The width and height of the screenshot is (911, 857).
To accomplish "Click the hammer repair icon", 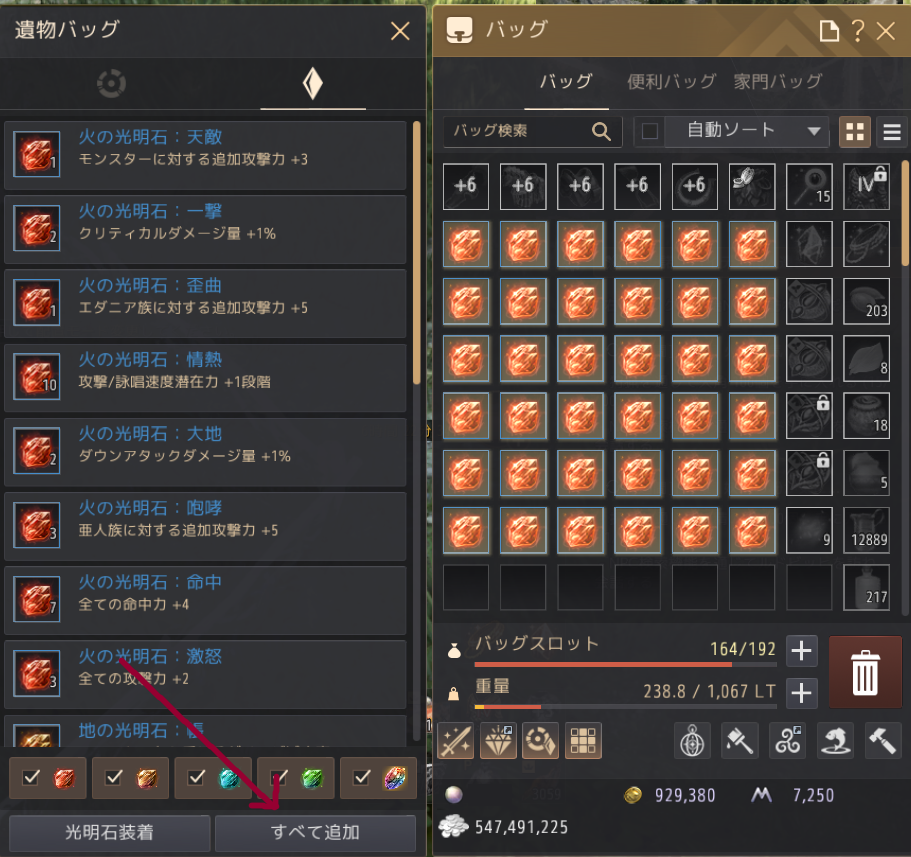I will [x=883, y=741].
